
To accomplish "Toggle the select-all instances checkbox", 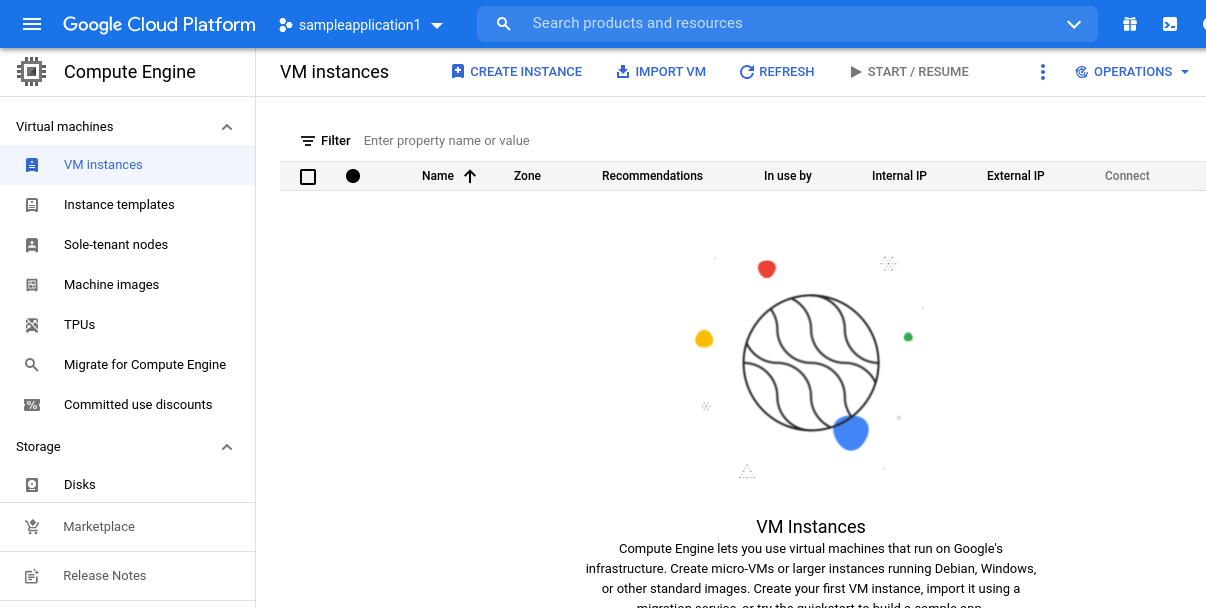I will 308,177.
